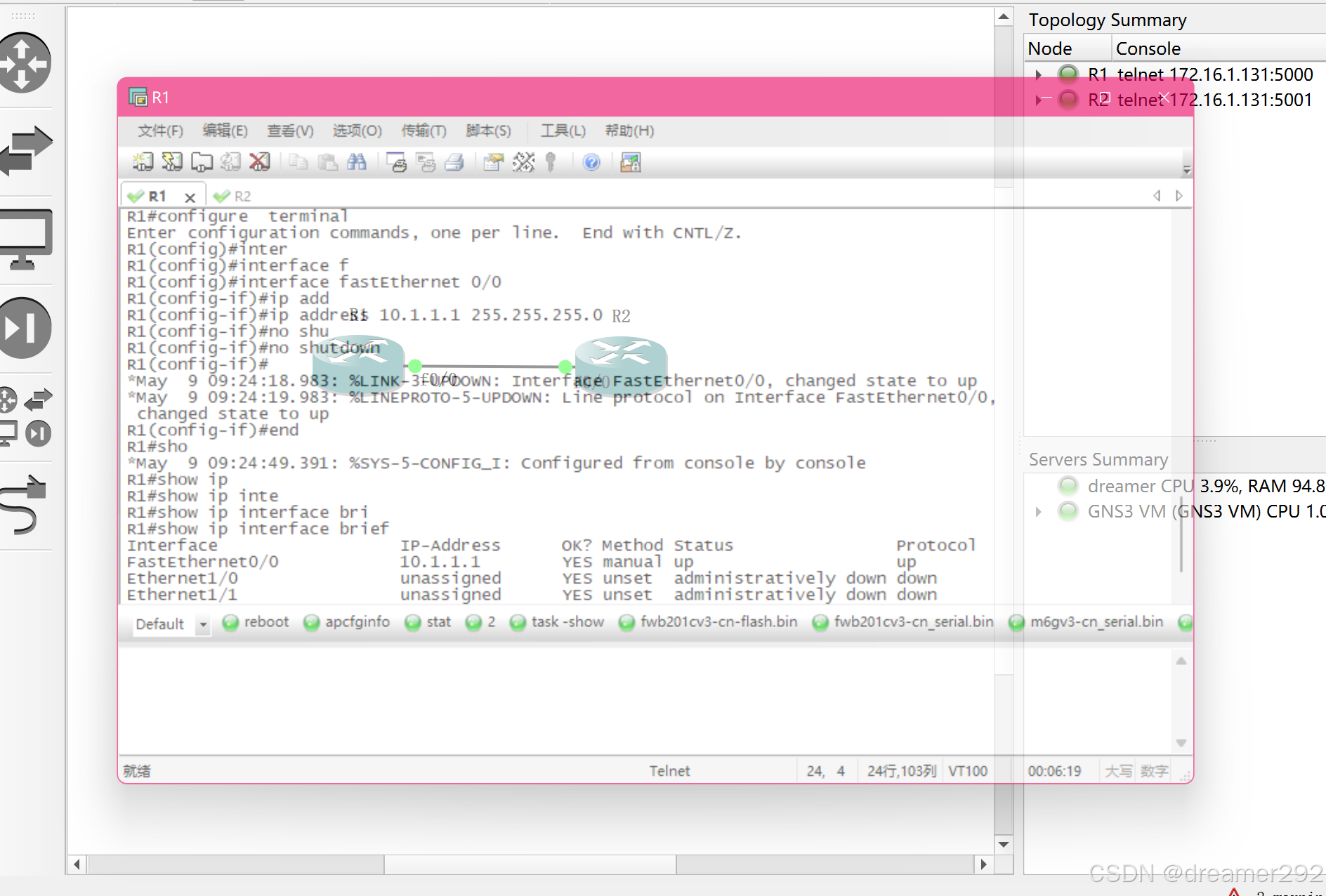This screenshot has width=1326, height=896.
Task: Click the Reconnect session icon
Action: [230, 163]
